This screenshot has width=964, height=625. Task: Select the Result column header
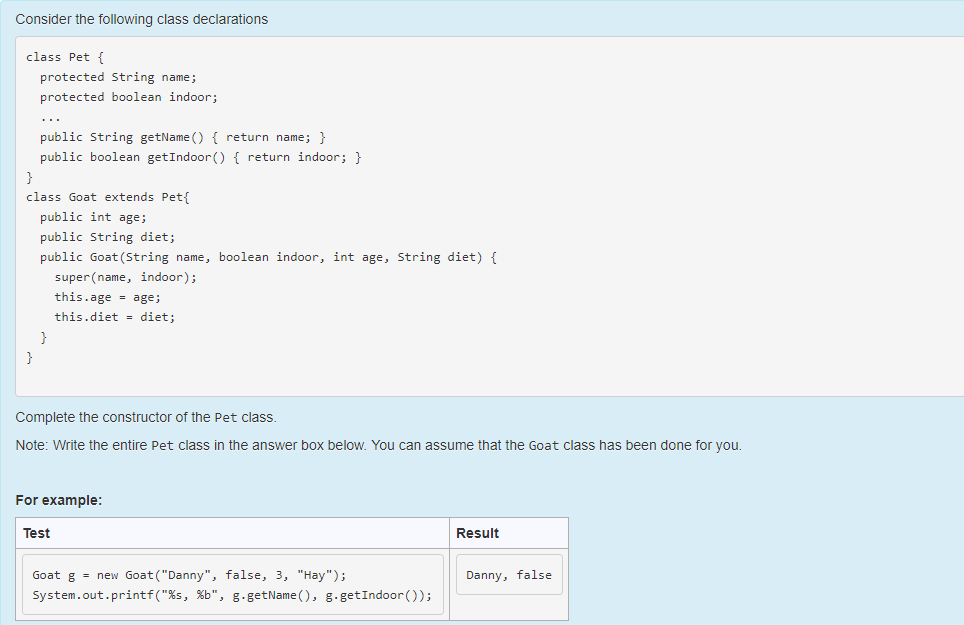pyautogui.click(x=476, y=533)
